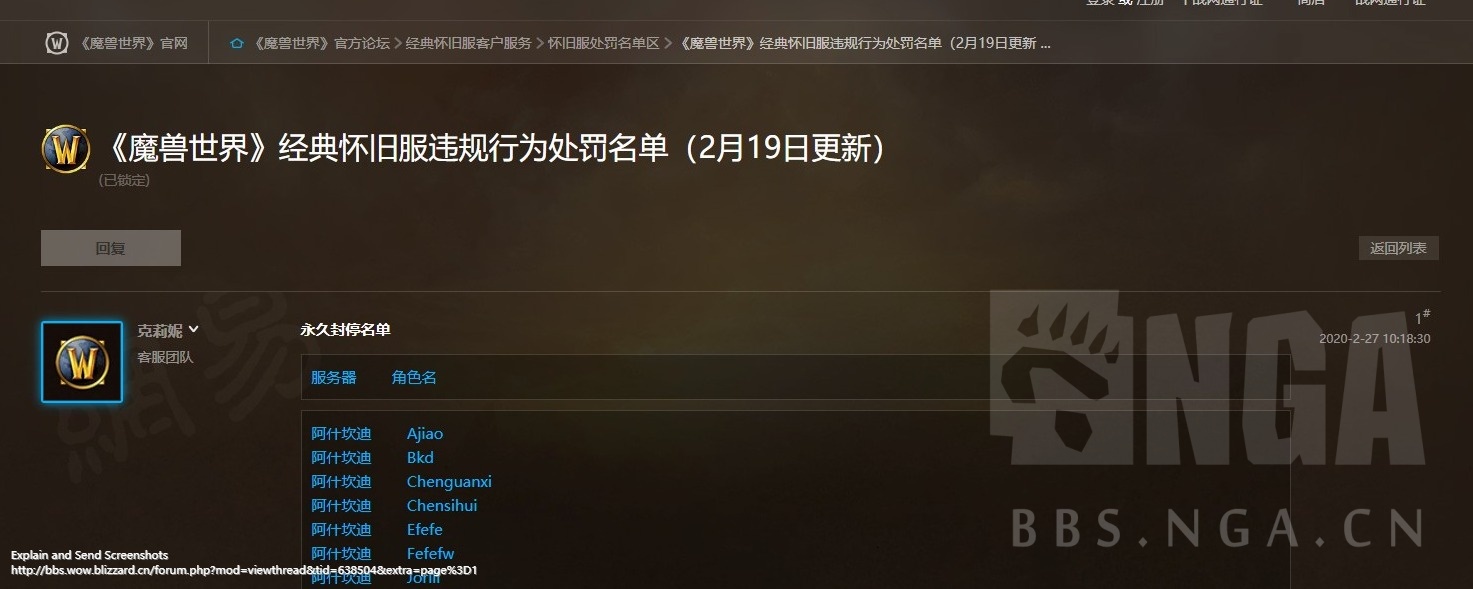Click character name Efefe
This screenshot has width=1473, height=589.
click(424, 529)
